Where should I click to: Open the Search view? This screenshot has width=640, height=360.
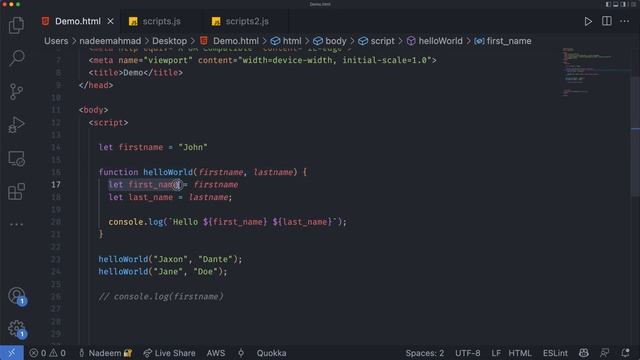(16, 58)
